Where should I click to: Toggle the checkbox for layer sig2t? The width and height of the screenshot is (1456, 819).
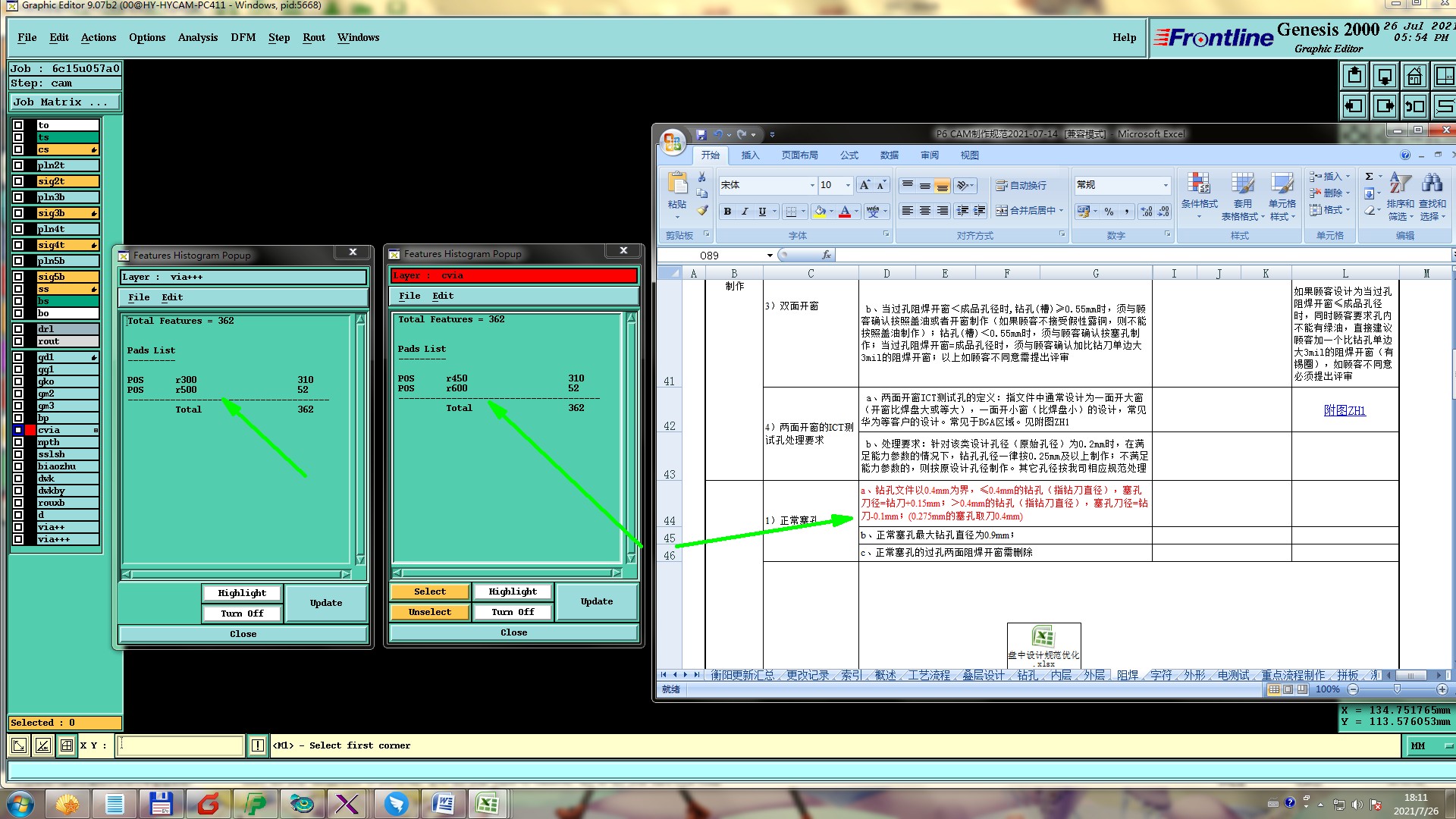18,181
